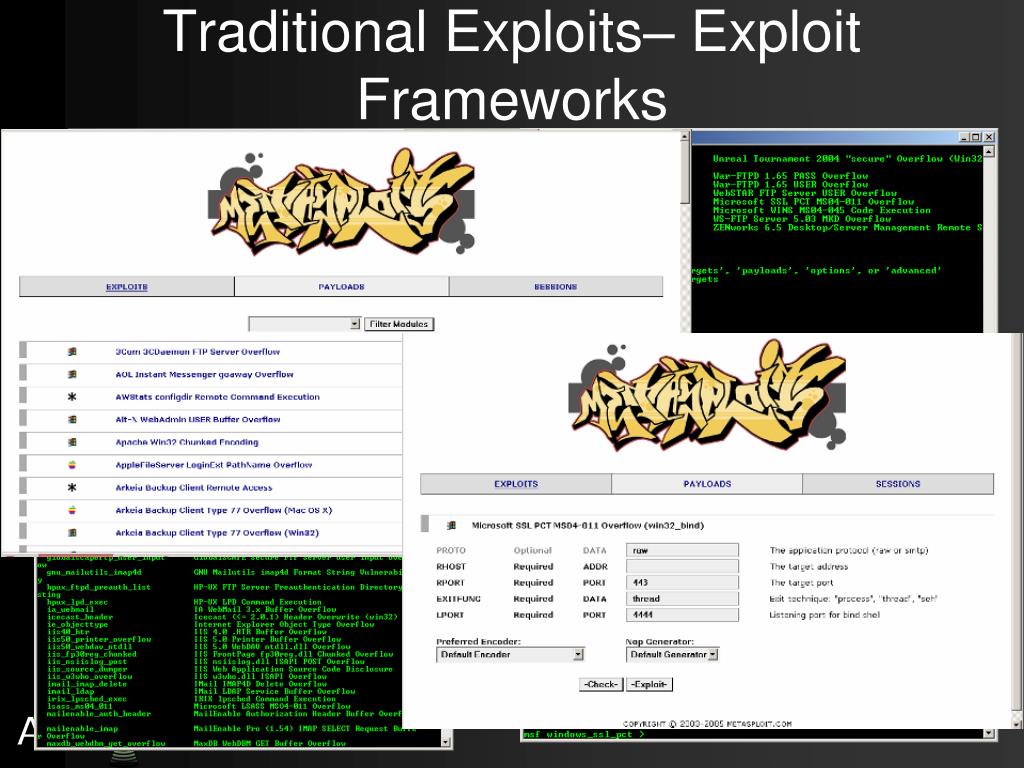Click the Windows icon beside Microsoft SSL PCT MS04-011 Overflow
The width and height of the screenshot is (1024, 768).
451,525
